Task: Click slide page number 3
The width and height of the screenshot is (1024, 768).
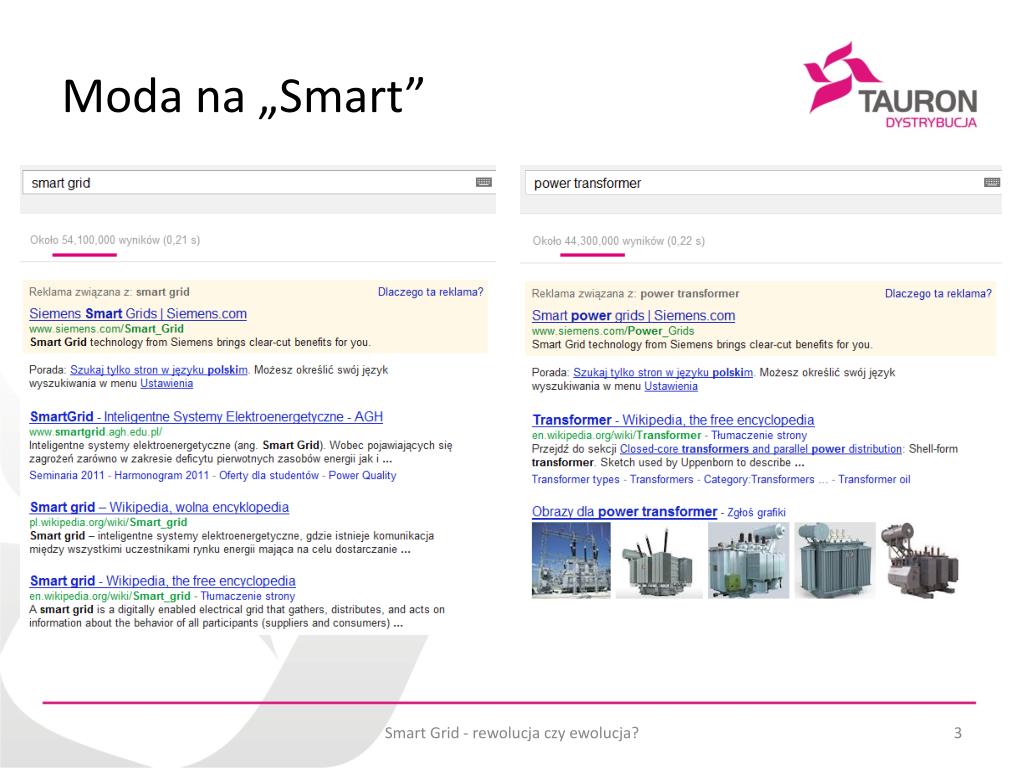Action: [x=957, y=733]
